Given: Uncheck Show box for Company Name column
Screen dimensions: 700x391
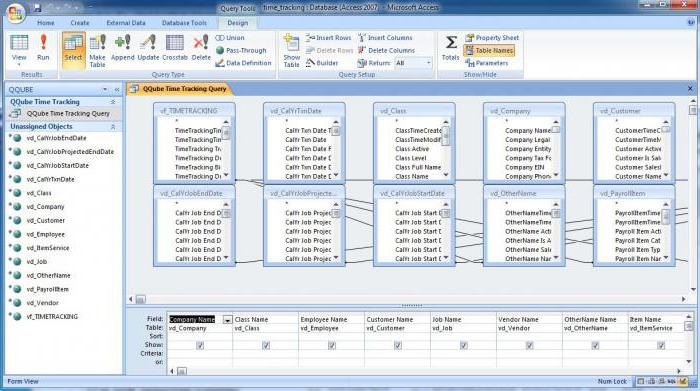Looking at the screenshot, I should [200, 345].
